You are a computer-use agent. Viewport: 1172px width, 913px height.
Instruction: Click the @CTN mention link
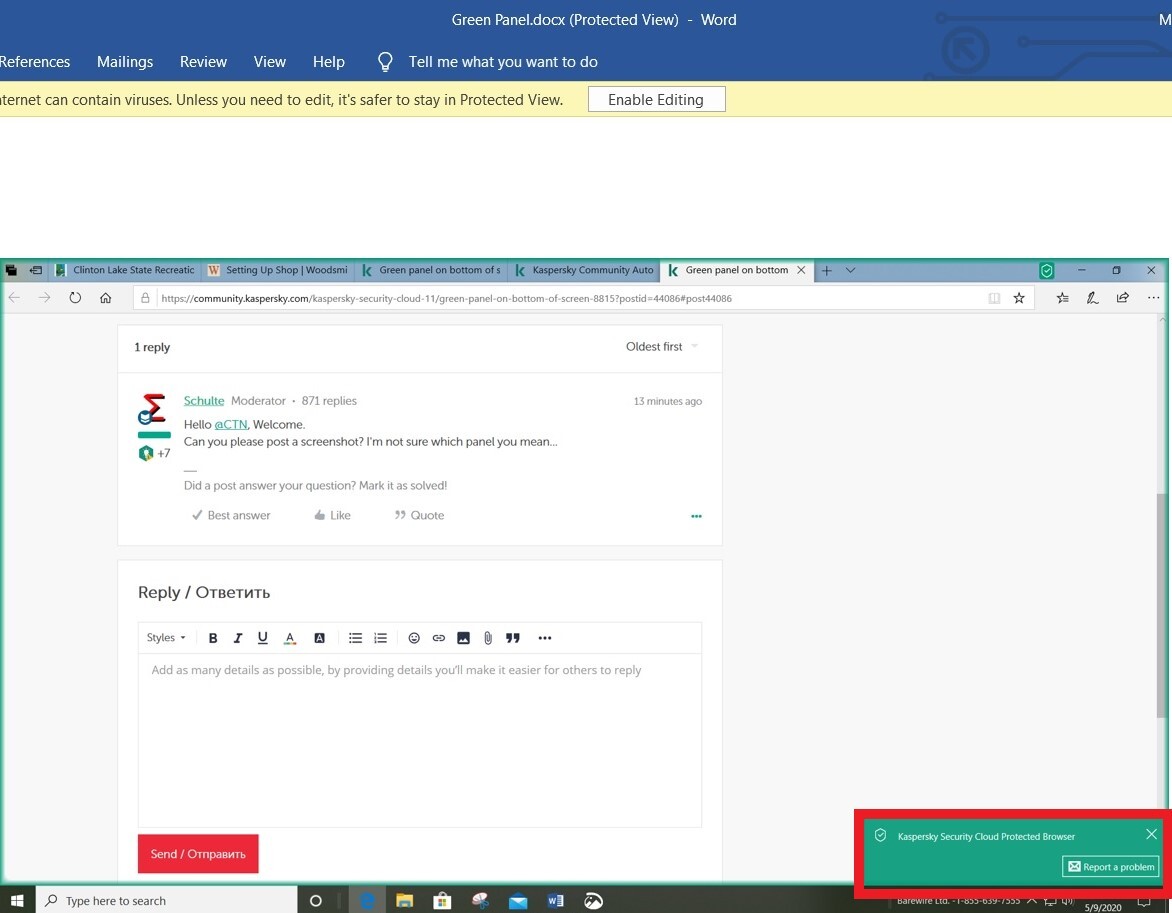(x=230, y=425)
